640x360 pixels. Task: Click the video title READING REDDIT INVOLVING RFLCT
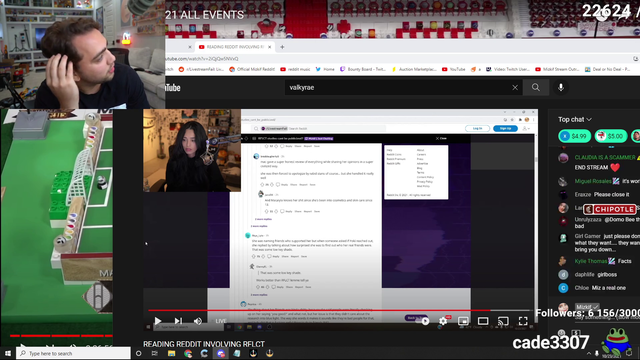click(204, 344)
